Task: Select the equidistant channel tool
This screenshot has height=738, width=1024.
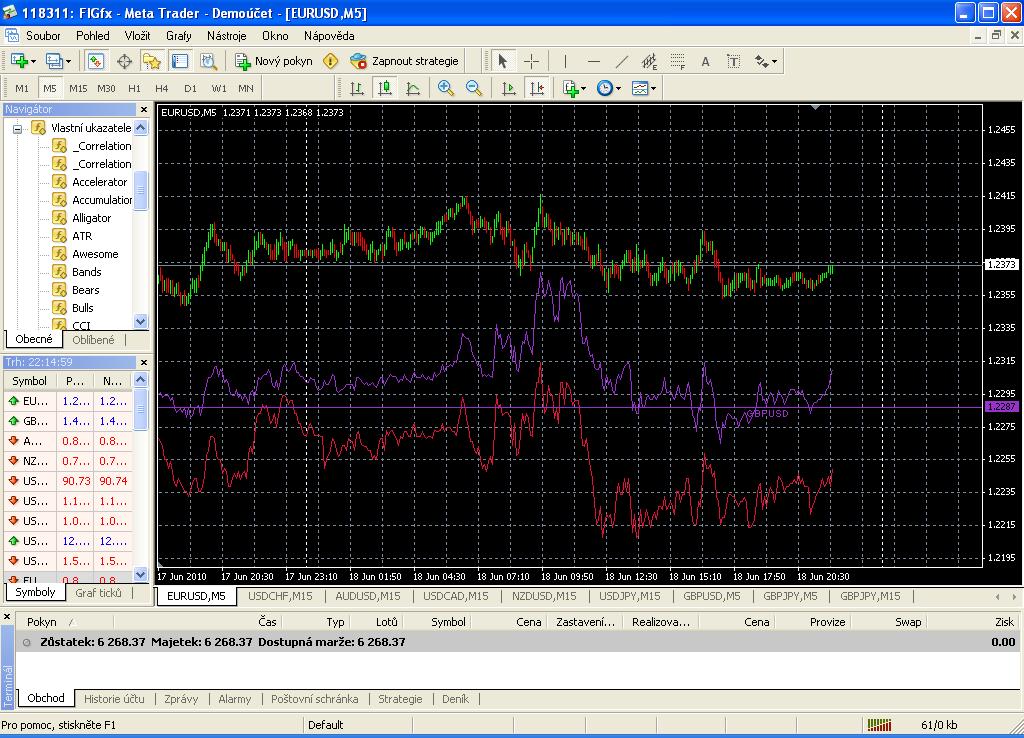Action: coord(649,61)
